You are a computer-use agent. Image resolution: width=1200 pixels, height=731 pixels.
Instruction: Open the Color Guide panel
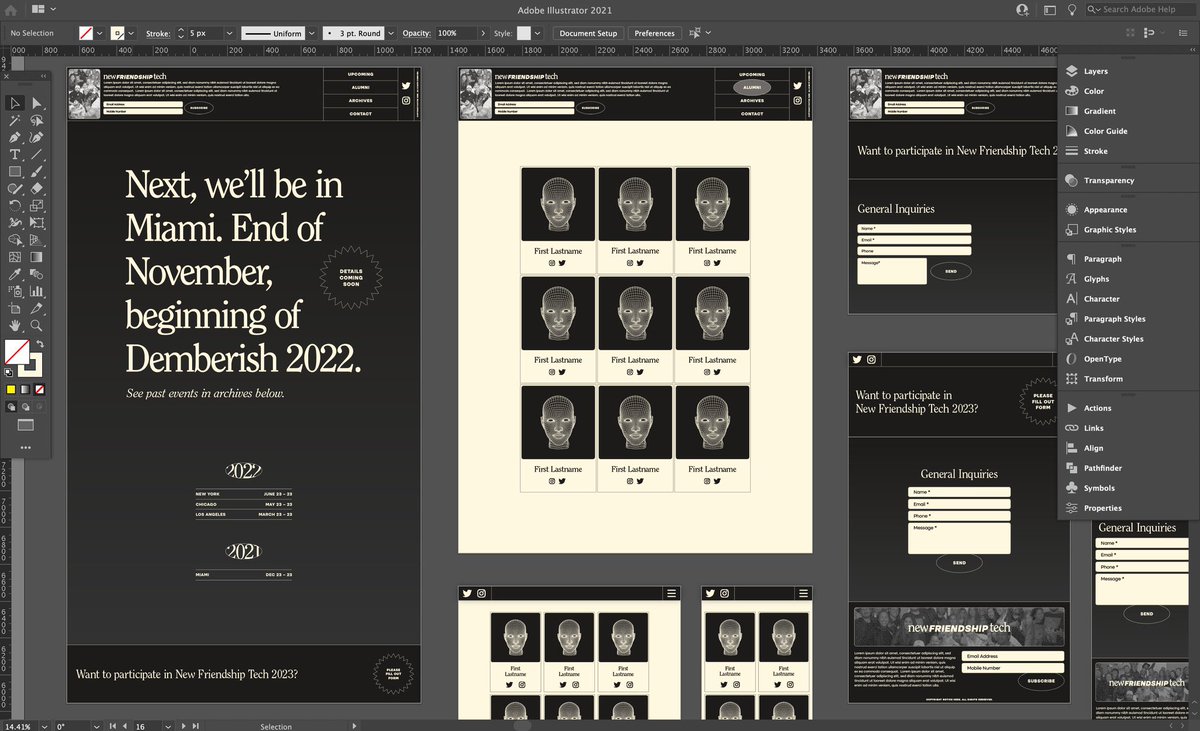[x=1105, y=131]
